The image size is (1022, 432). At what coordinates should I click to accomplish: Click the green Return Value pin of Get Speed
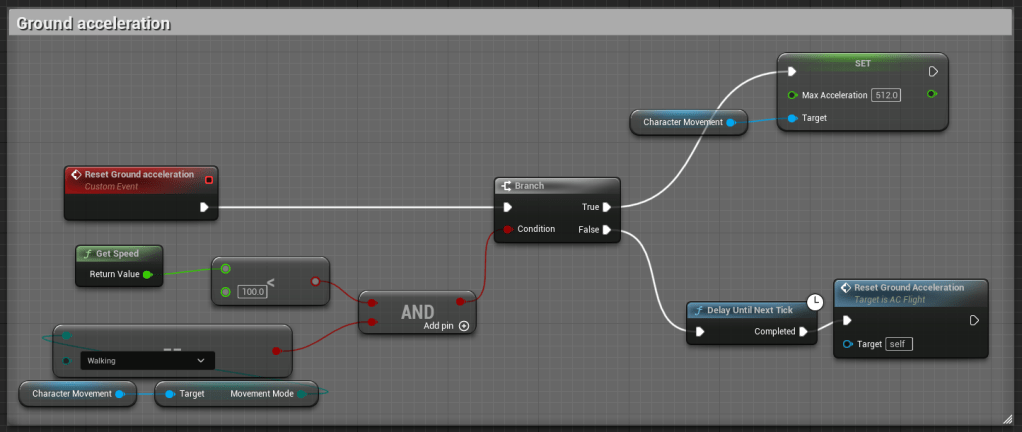click(x=148, y=274)
